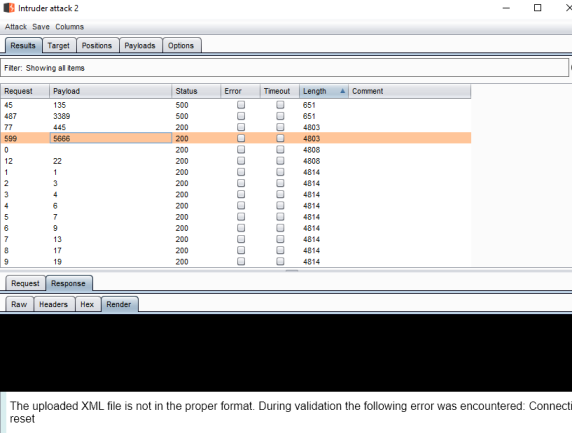Tick the Error checkbox for request 45
The image size is (572, 433).
(241, 105)
